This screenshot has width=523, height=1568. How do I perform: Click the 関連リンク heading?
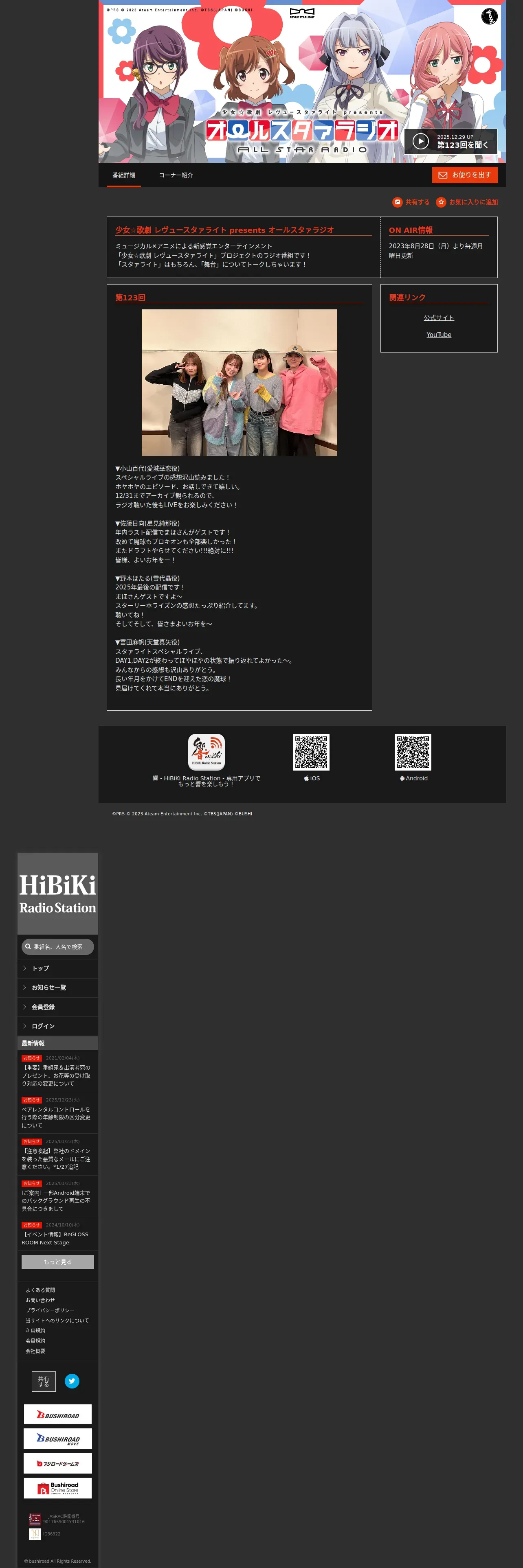pos(407,298)
